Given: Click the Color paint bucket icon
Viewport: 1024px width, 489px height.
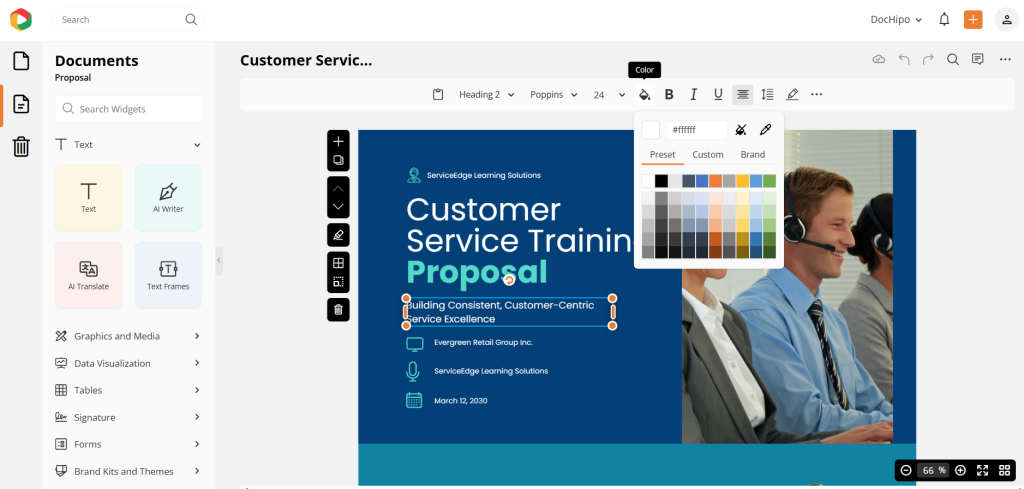Looking at the screenshot, I should click(x=645, y=95).
